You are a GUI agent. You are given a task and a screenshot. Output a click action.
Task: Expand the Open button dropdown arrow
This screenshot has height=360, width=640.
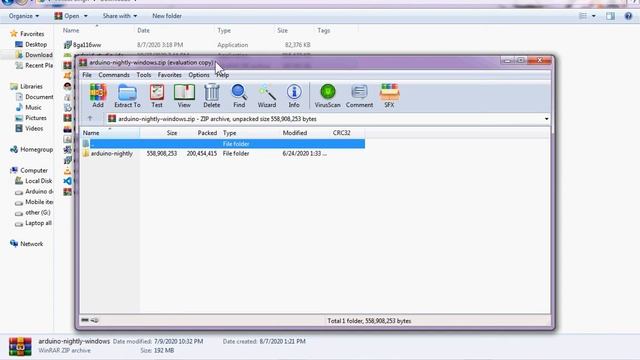coord(85,16)
